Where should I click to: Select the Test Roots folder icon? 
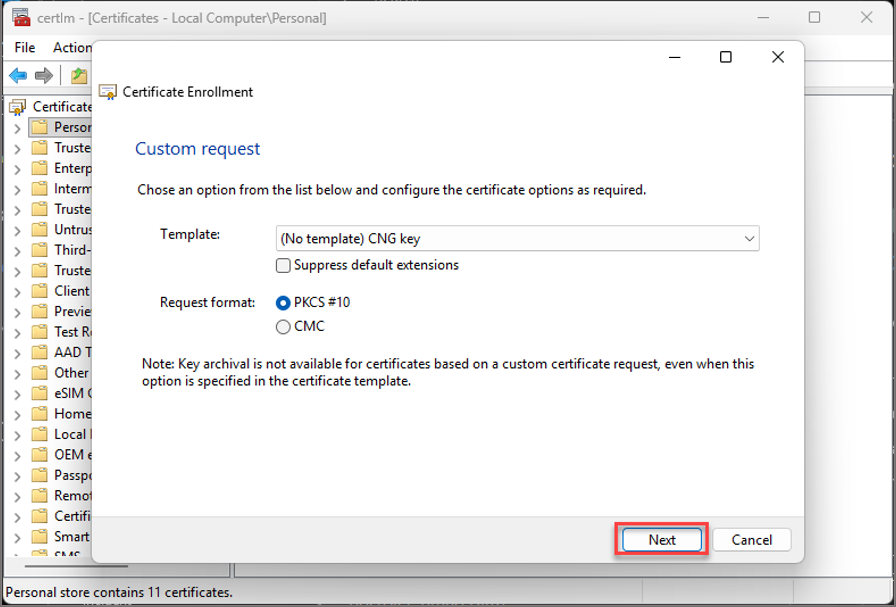39,332
